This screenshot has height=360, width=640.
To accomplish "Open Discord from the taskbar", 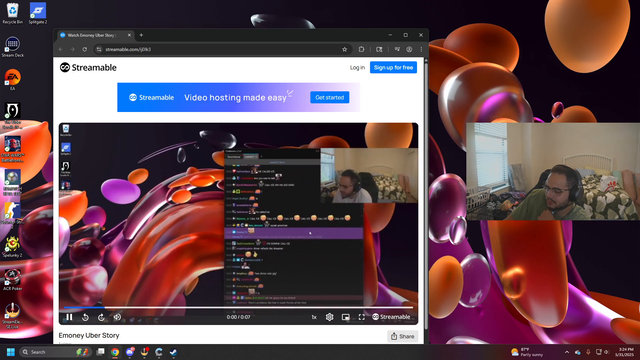I will point(130,352).
